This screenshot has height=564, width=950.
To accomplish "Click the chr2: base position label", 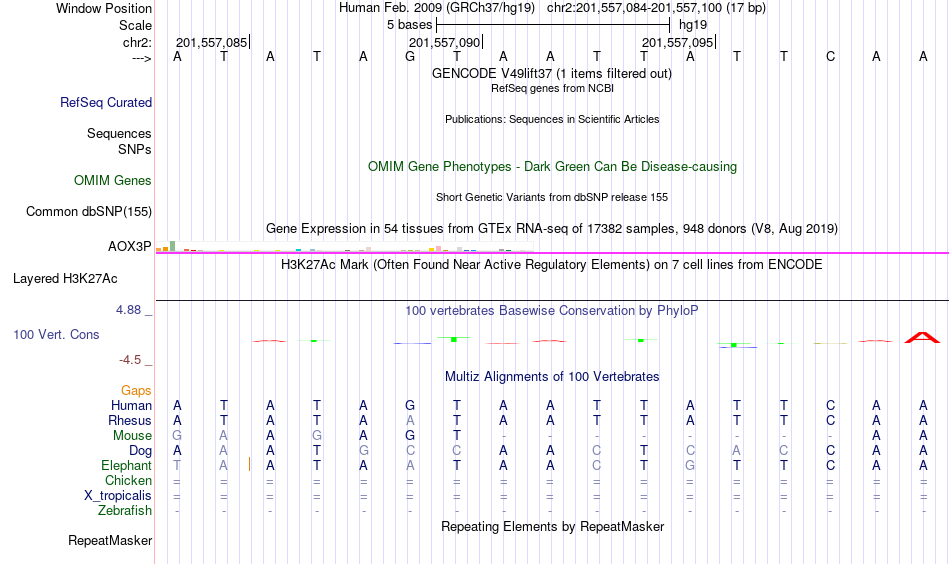I will click(138, 42).
